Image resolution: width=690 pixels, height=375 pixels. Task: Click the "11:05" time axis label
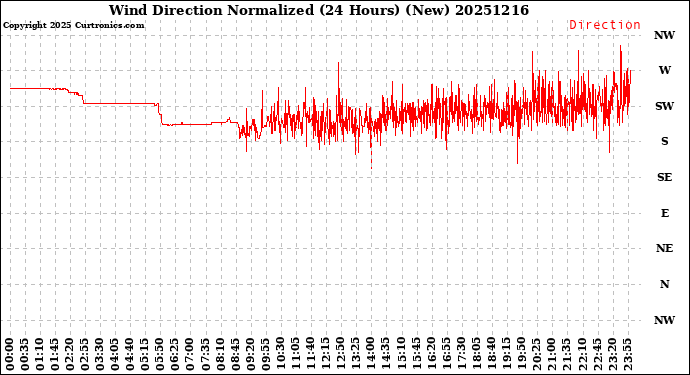click(x=296, y=355)
